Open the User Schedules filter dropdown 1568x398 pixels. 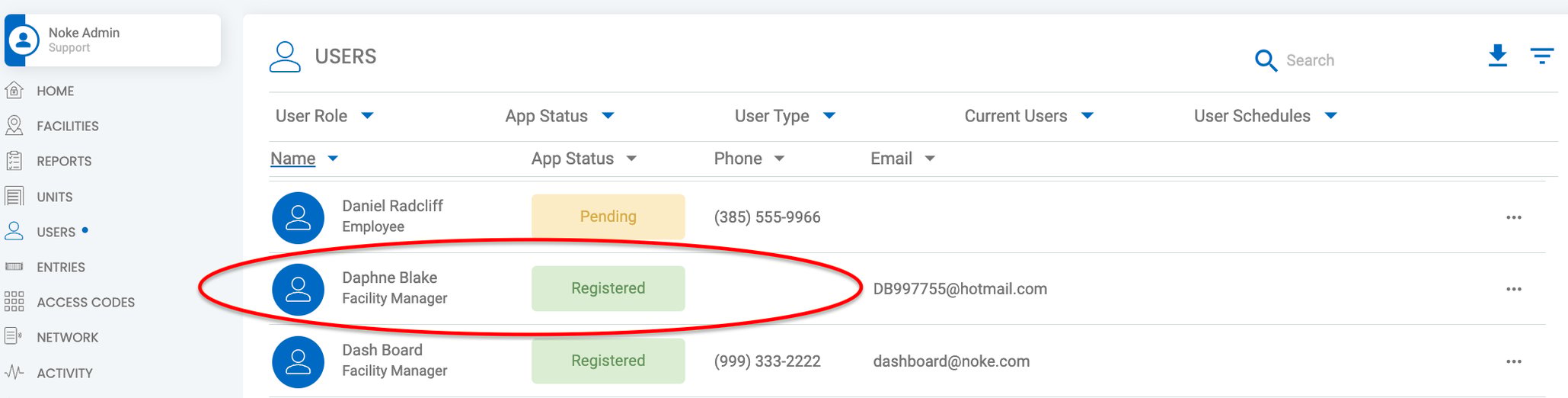(1266, 116)
